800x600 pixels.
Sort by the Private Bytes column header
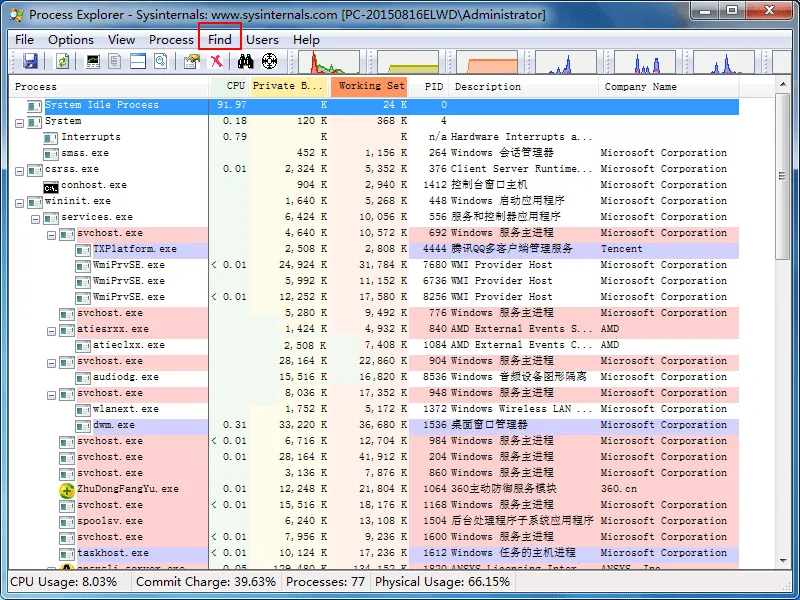tap(289, 86)
